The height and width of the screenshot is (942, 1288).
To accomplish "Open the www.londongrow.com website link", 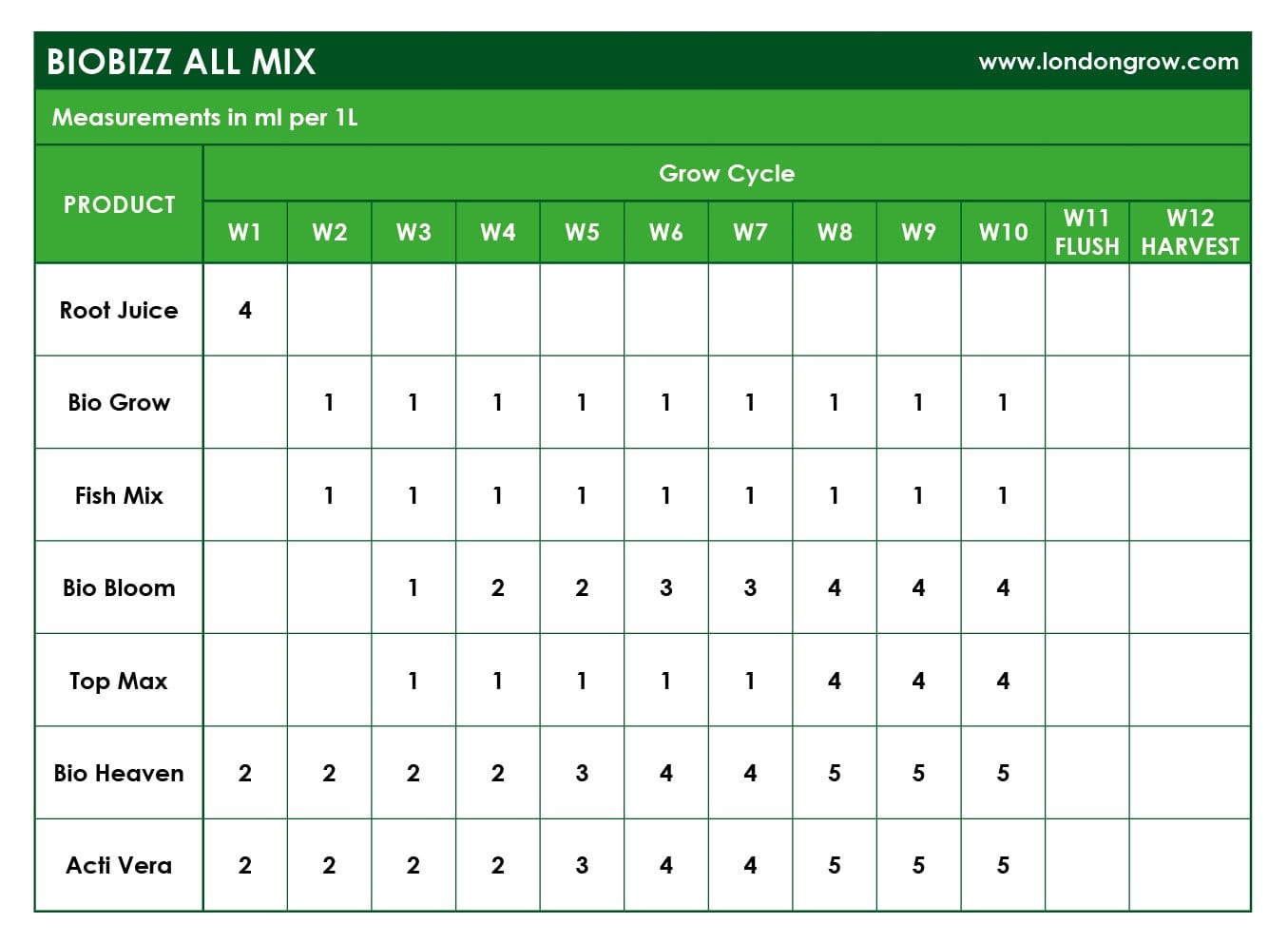I will [x=1108, y=62].
